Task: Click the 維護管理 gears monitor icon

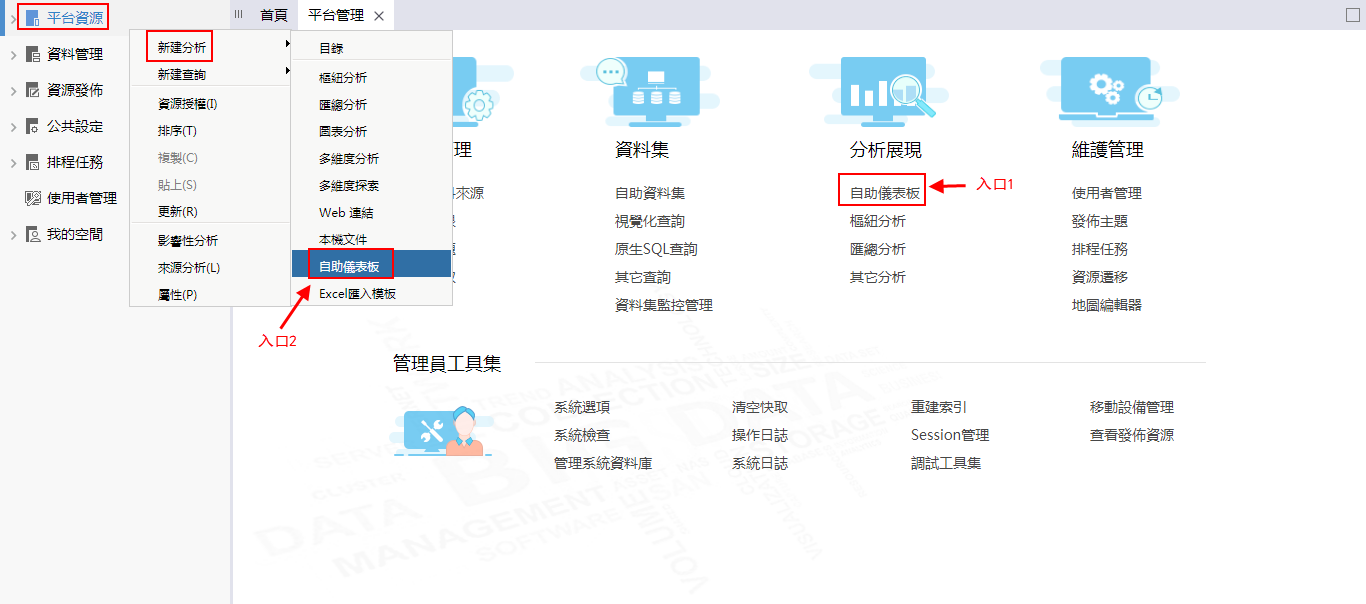Action: [1112, 92]
